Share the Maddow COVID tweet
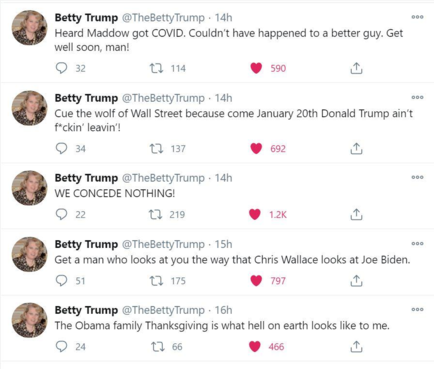 [x=356, y=68]
